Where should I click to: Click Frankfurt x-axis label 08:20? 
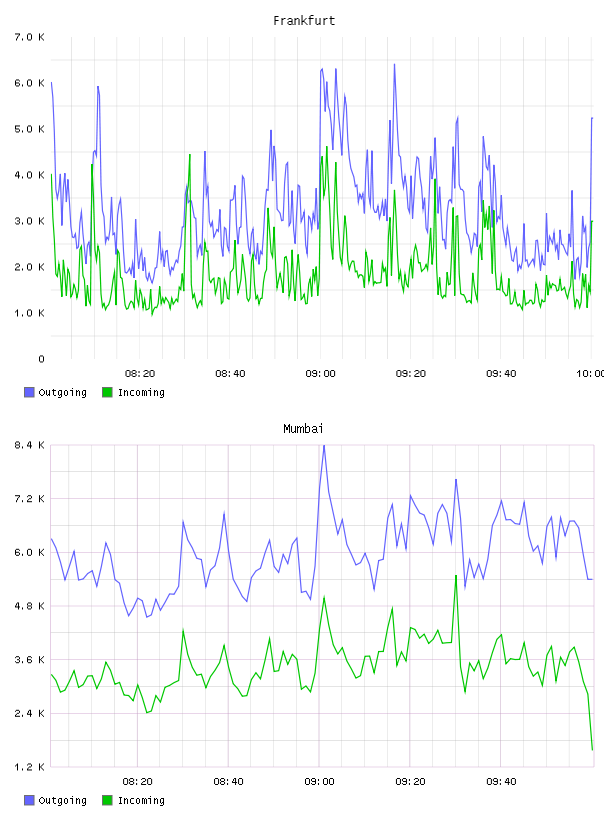(140, 374)
